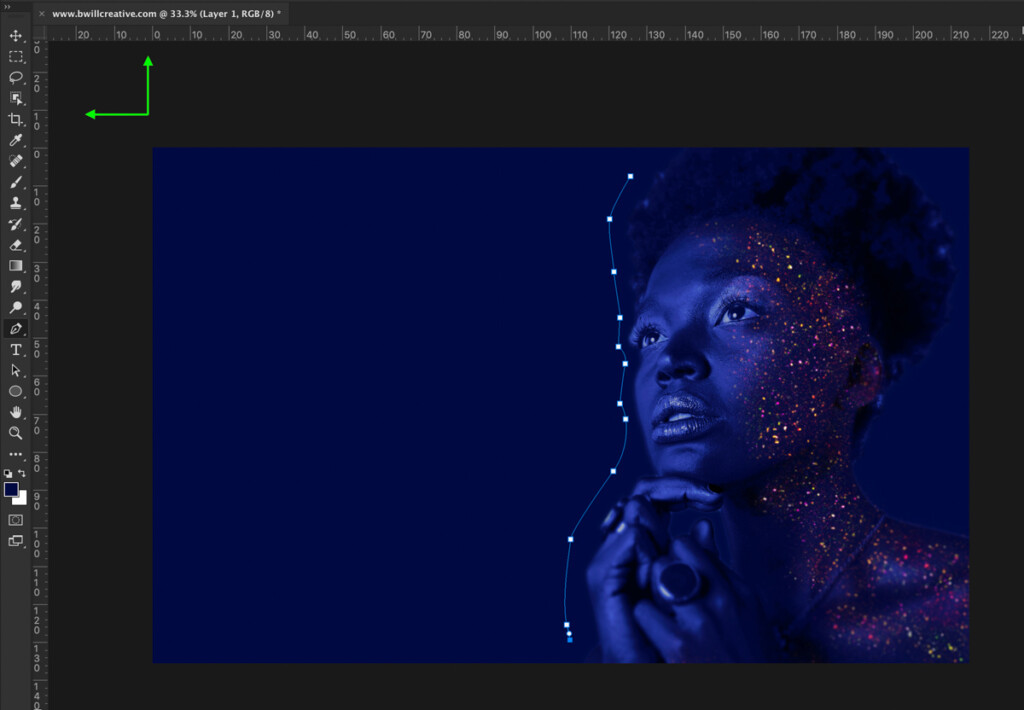Select the Eyedropper tool

[x=16, y=140]
